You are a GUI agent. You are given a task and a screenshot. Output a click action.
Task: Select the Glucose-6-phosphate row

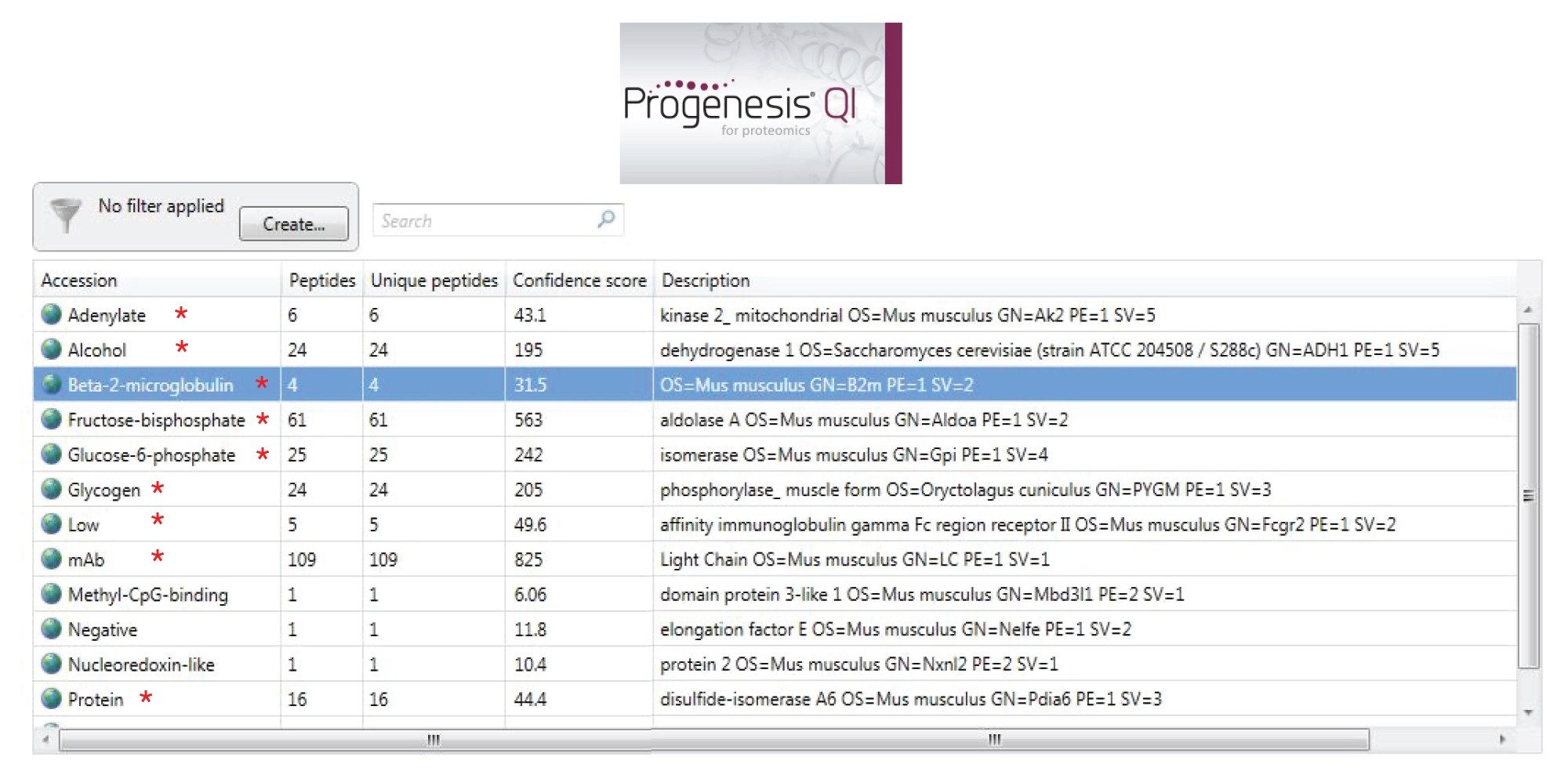click(x=775, y=454)
